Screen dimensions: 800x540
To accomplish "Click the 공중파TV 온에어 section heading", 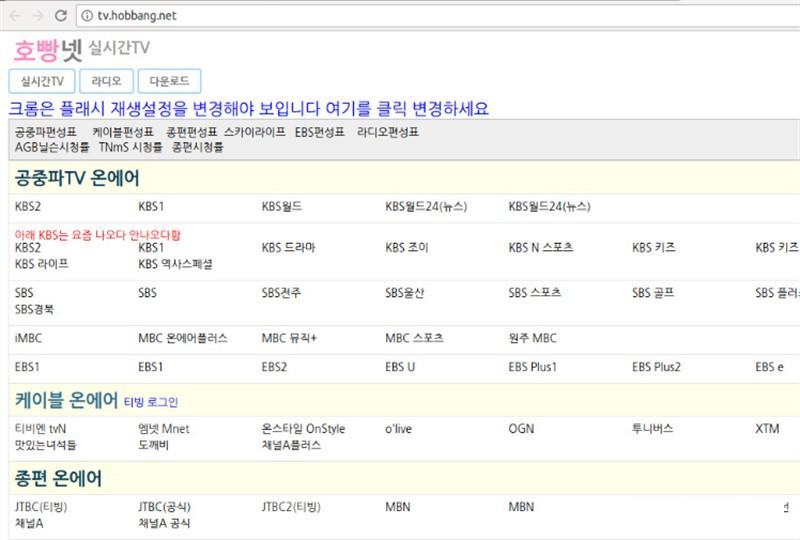I will pos(77,178).
